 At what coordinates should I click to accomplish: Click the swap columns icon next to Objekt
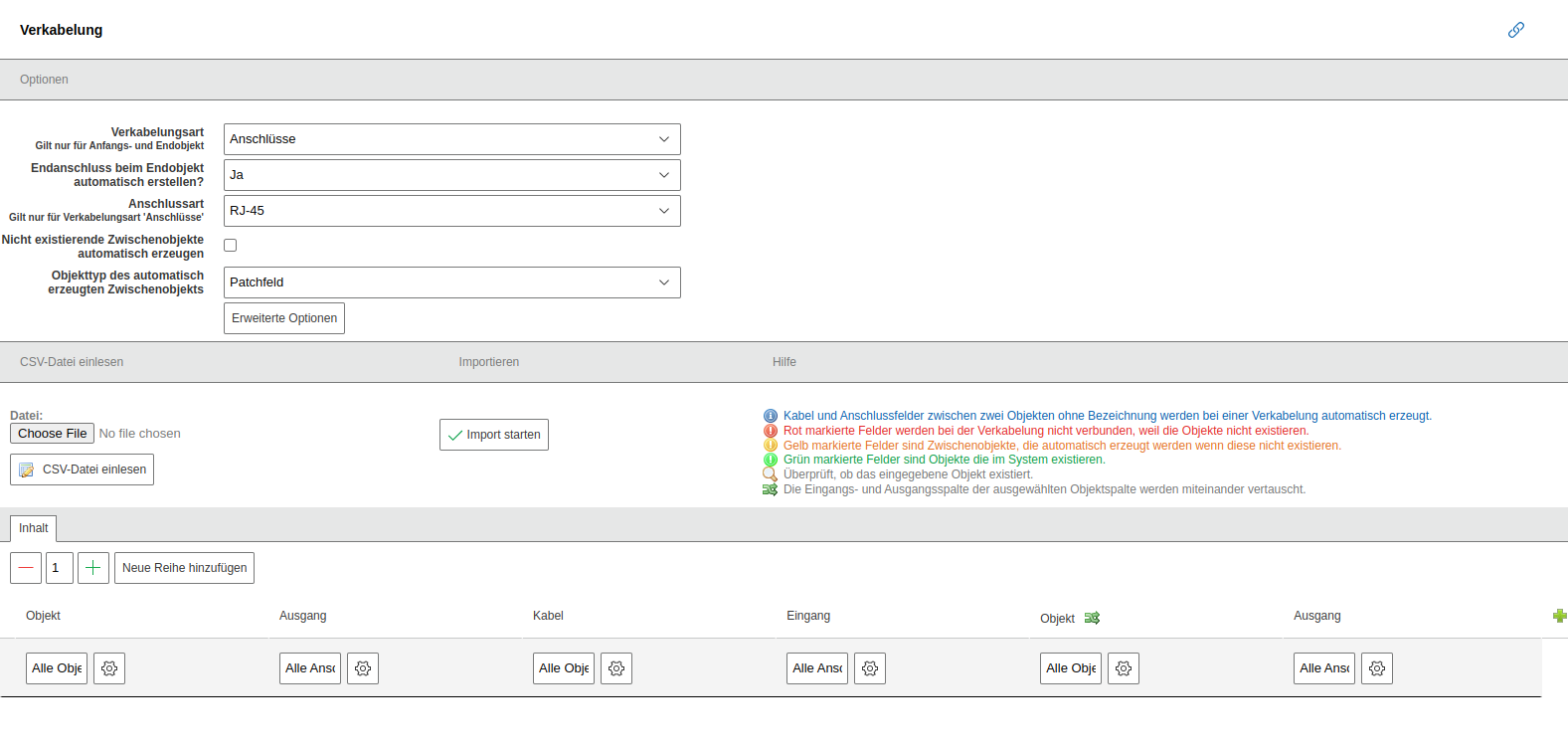pyautogui.click(x=1092, y=618)
